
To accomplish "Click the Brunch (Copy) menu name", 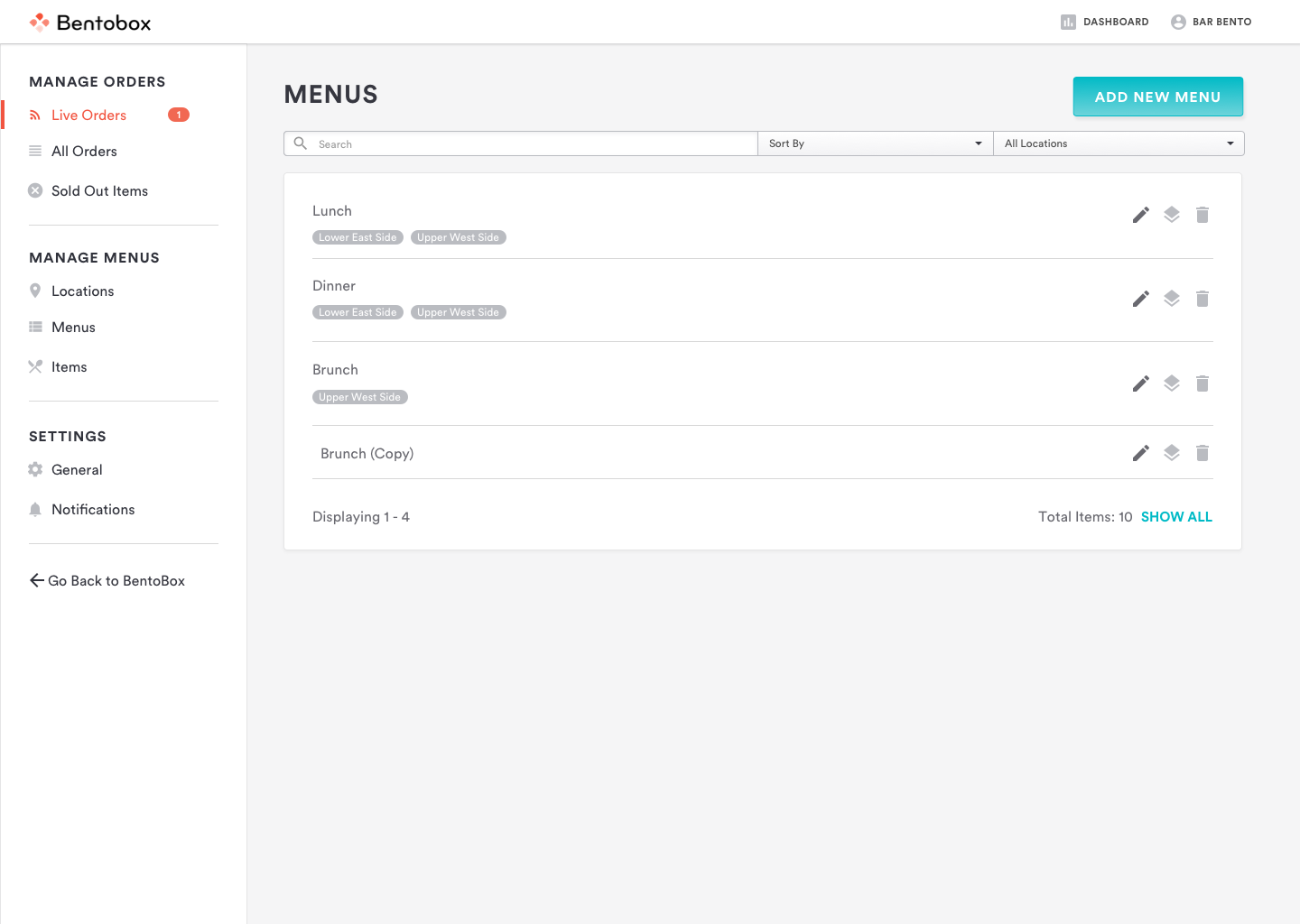I will pyautogui.click(x=367, y=453).
